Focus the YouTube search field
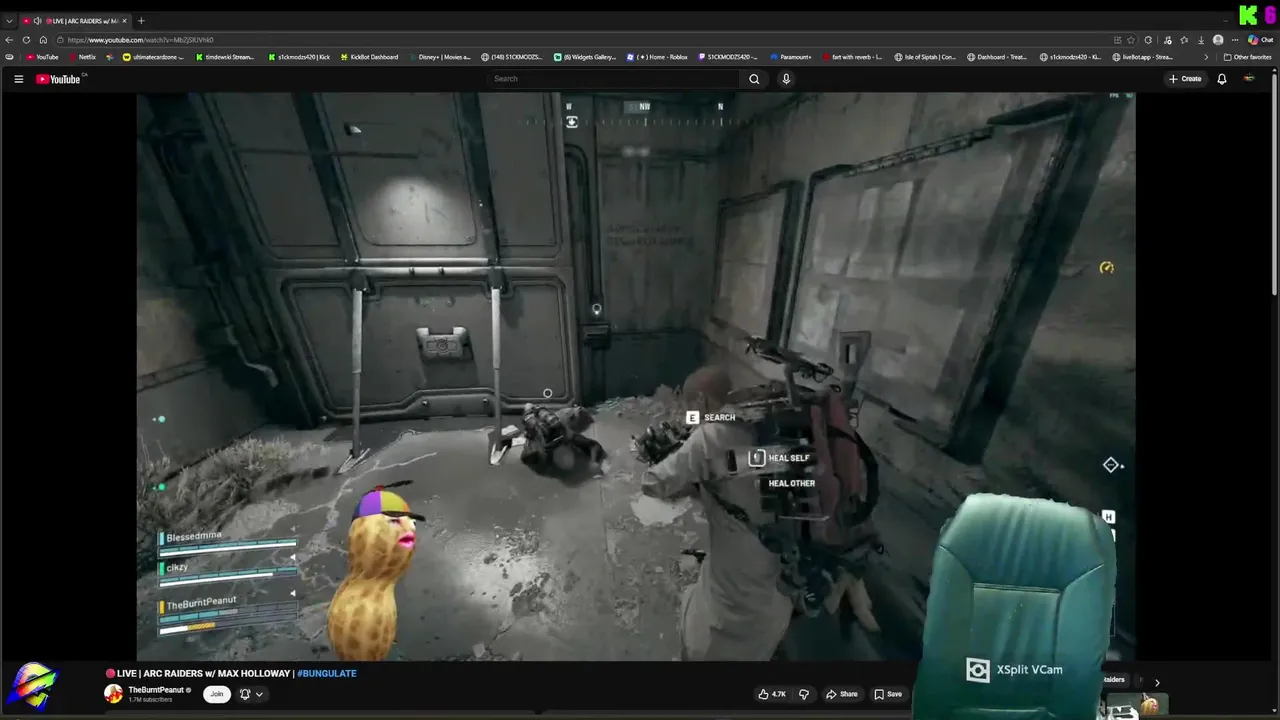 point(612,79)
